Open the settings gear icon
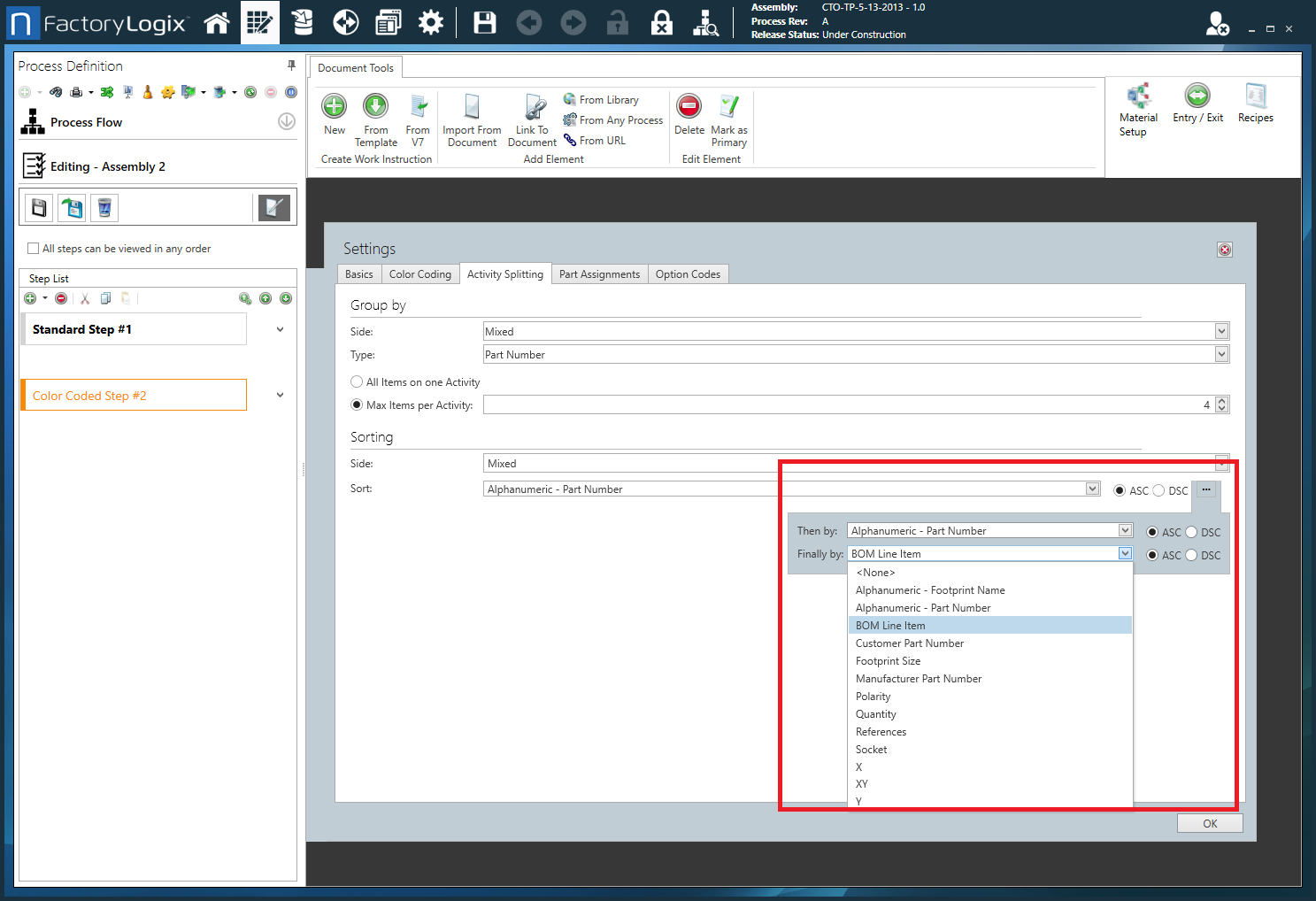1316x901 pixels. [431, 23]
